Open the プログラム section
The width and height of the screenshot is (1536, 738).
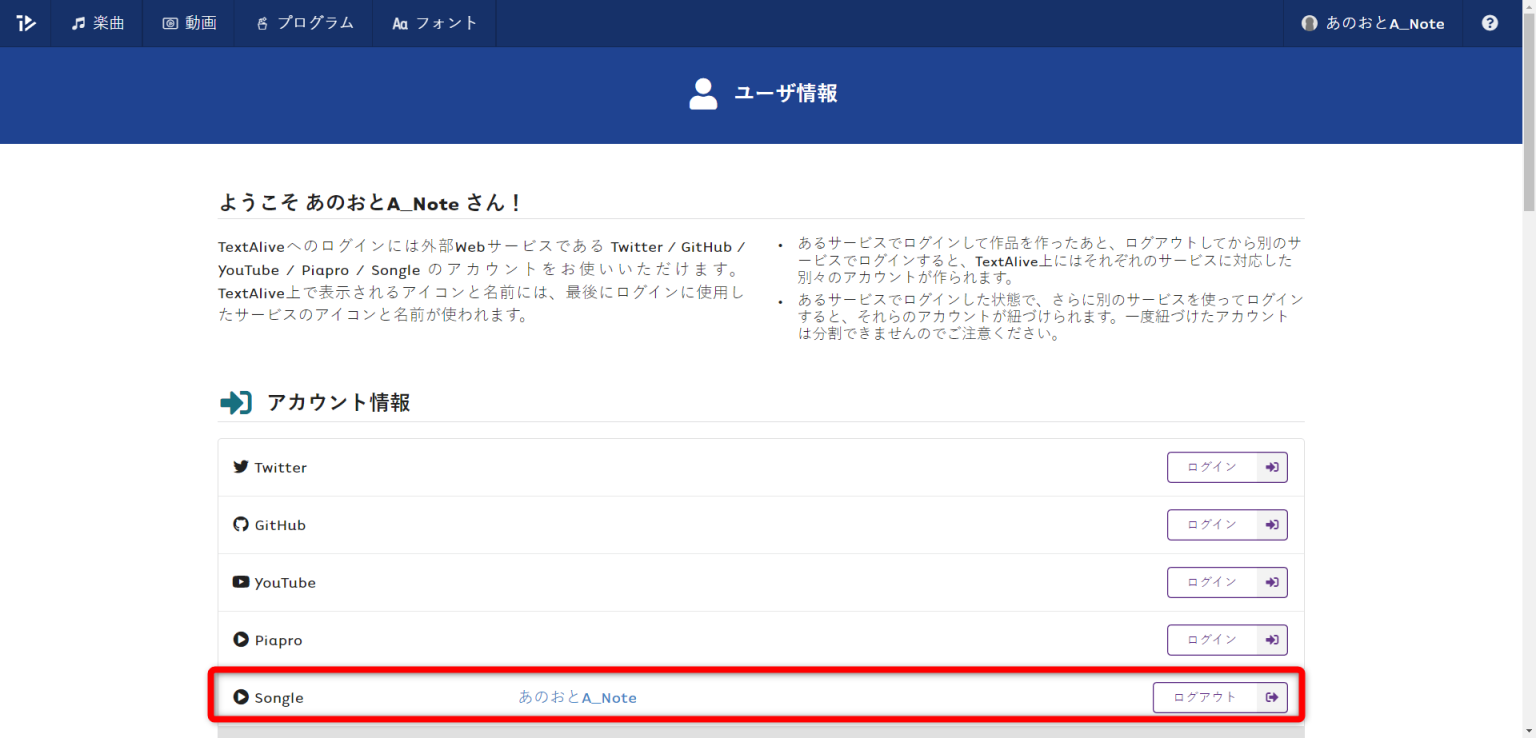(x=304, y=22)
